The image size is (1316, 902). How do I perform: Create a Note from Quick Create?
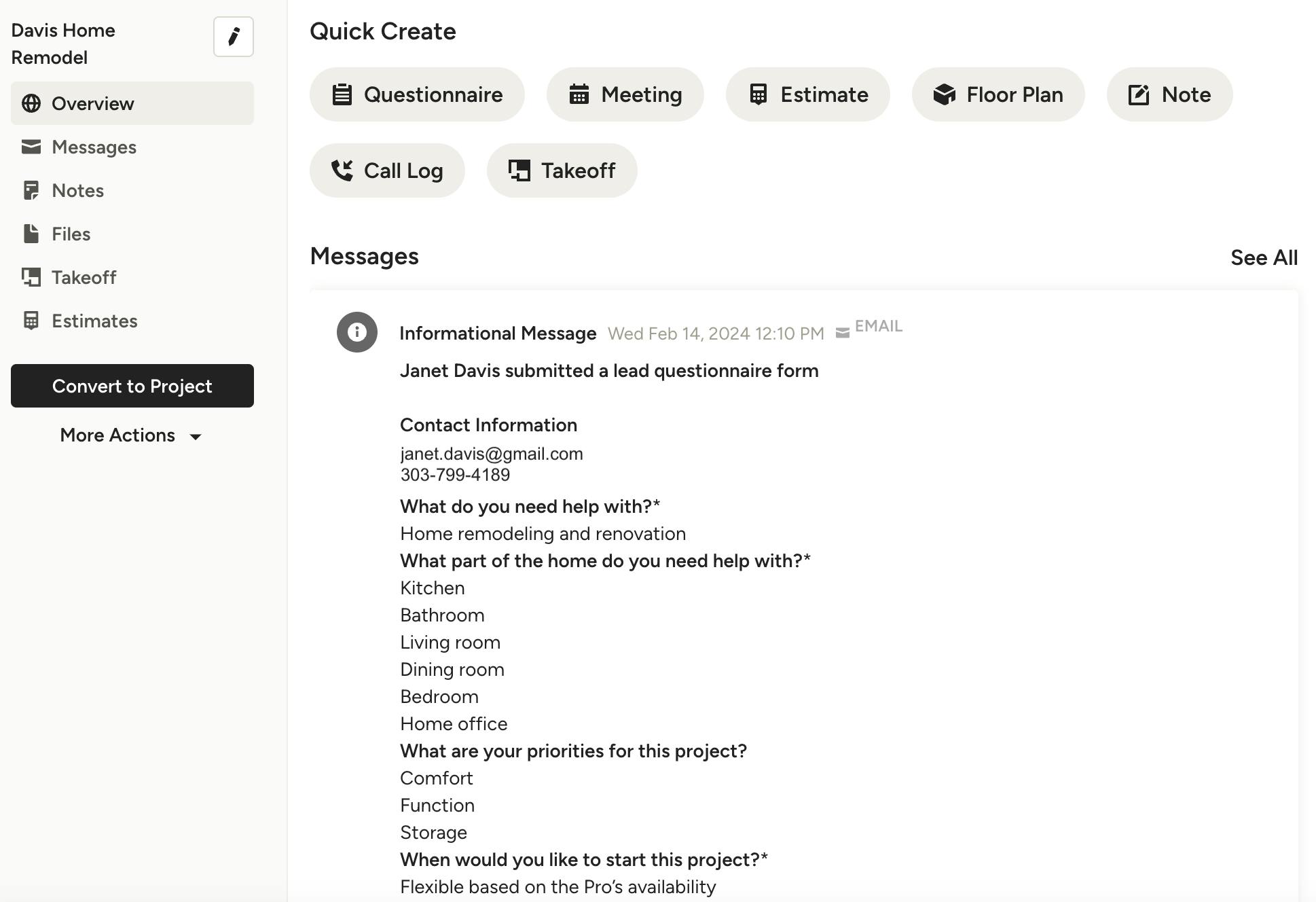tap(1169, 94)
